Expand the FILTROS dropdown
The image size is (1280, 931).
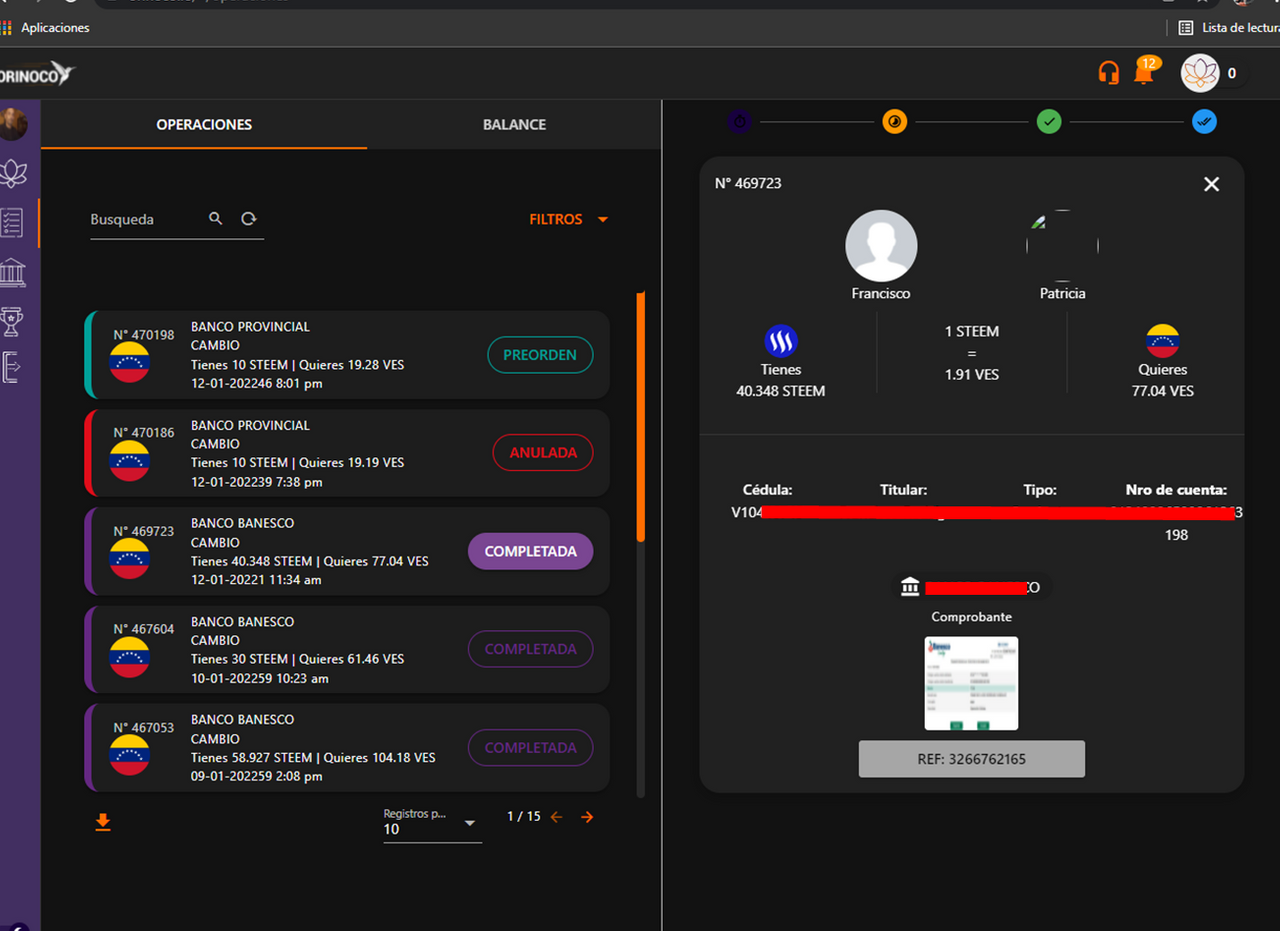569,219
